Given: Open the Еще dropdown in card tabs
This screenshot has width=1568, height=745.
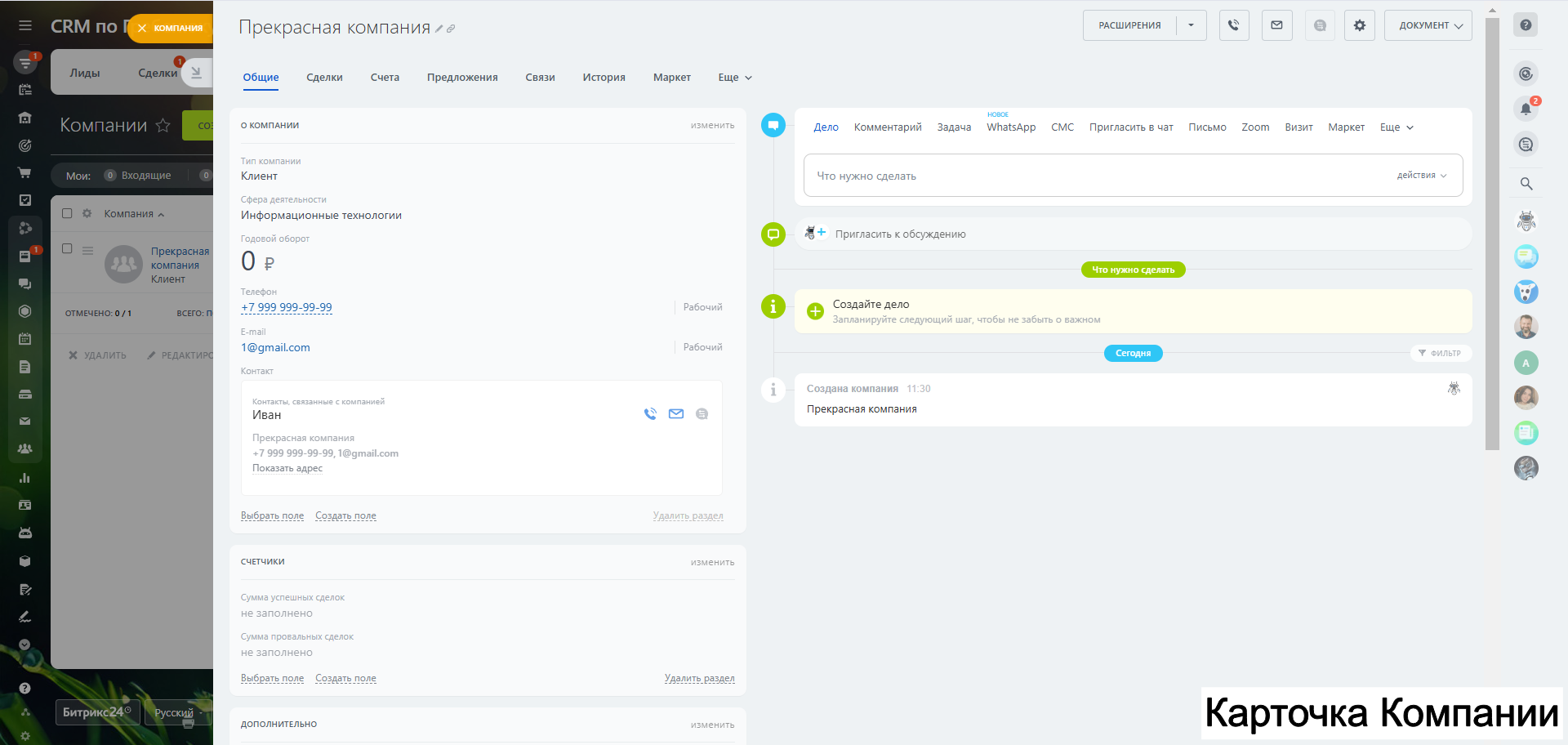Looking at the screenshot, I should tap(734, 78).
